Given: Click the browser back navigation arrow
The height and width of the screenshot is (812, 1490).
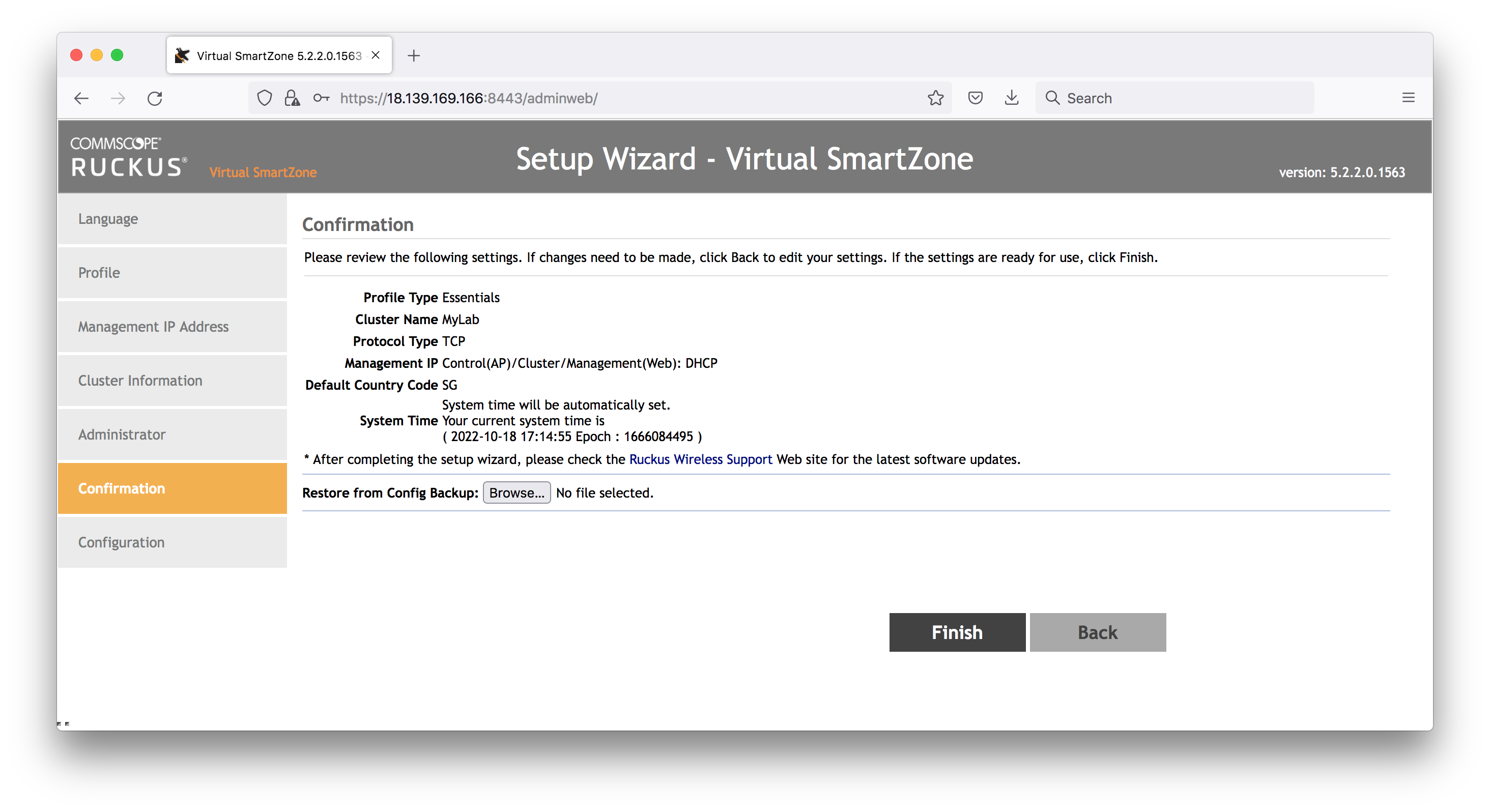Looking at the screenshot, I should coord(82,98).
